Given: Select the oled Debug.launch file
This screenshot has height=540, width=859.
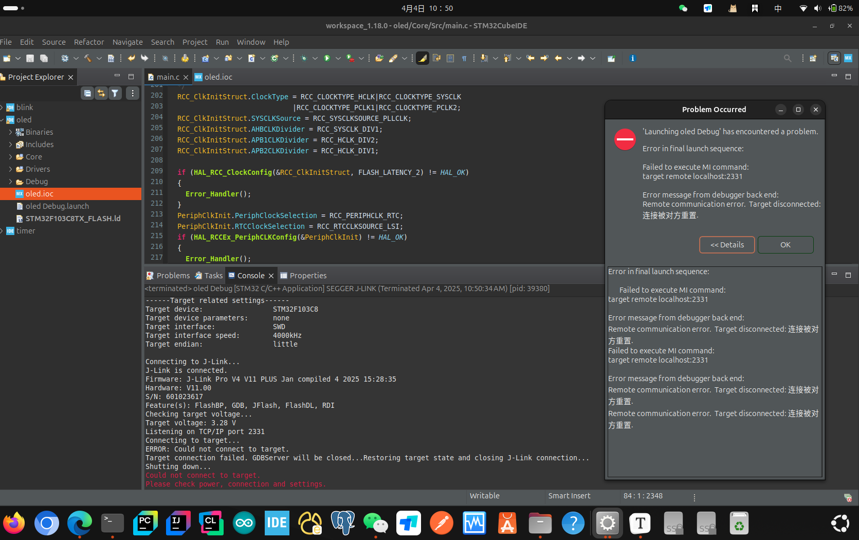Looking at the screenshot, I should (56, 206).
